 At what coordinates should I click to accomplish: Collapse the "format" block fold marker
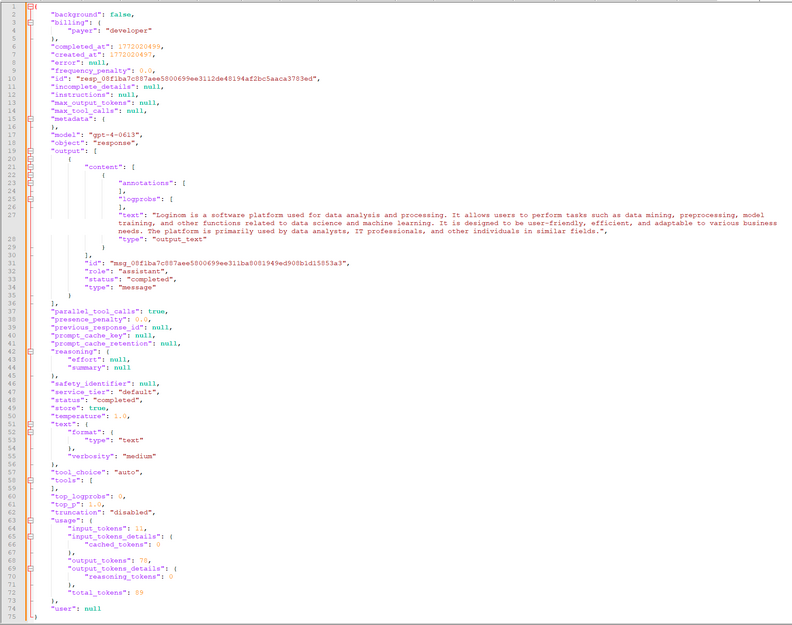click(x=30, y=431)
